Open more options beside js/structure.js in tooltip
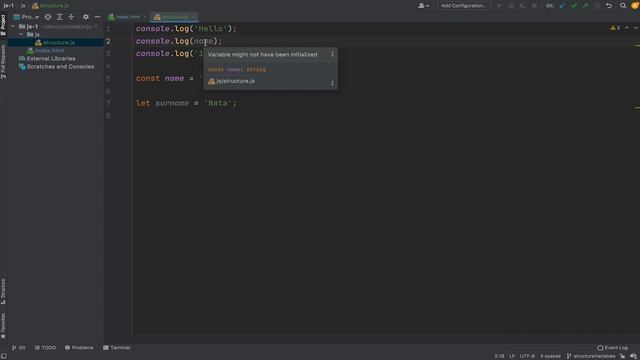The width and height of the screenshot is (640, 360). point(332,83)
